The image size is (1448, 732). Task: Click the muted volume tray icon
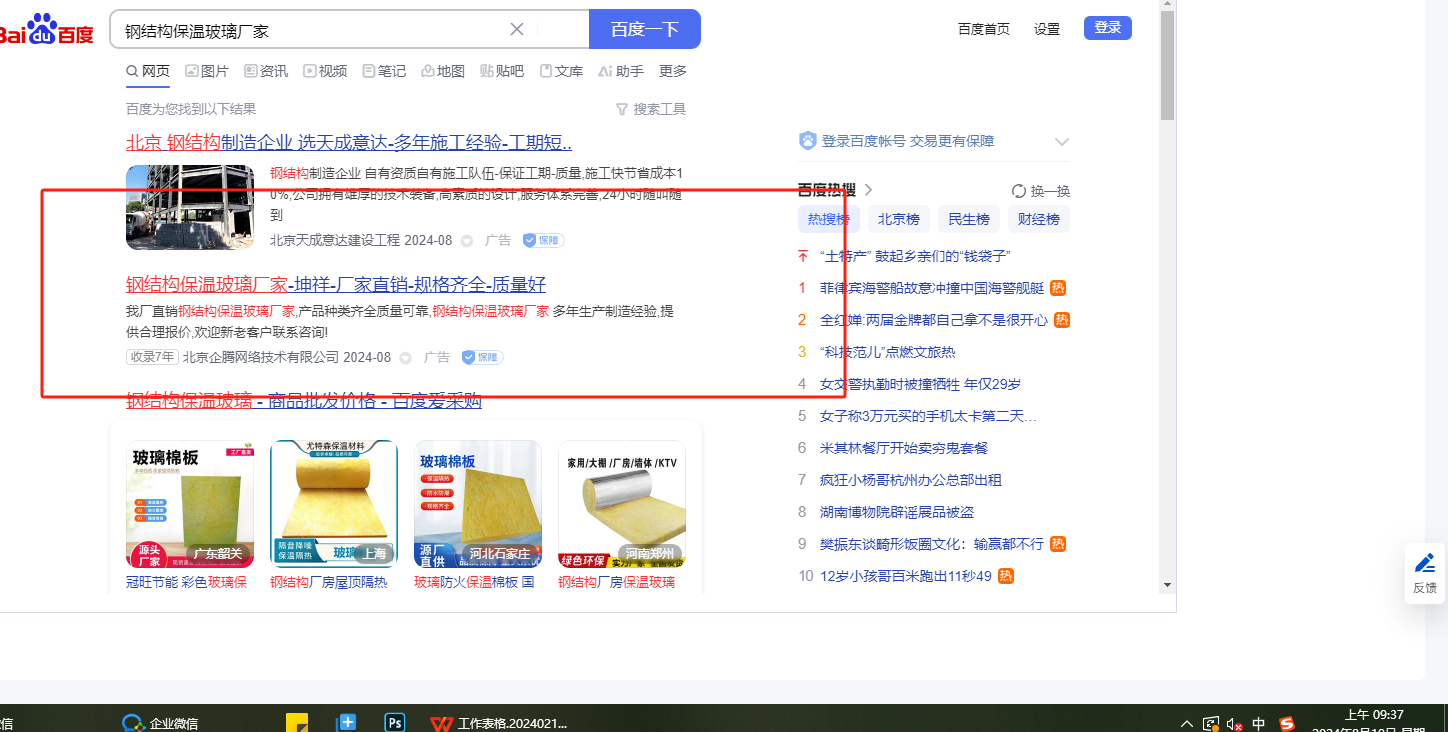tap(1234, 724)
